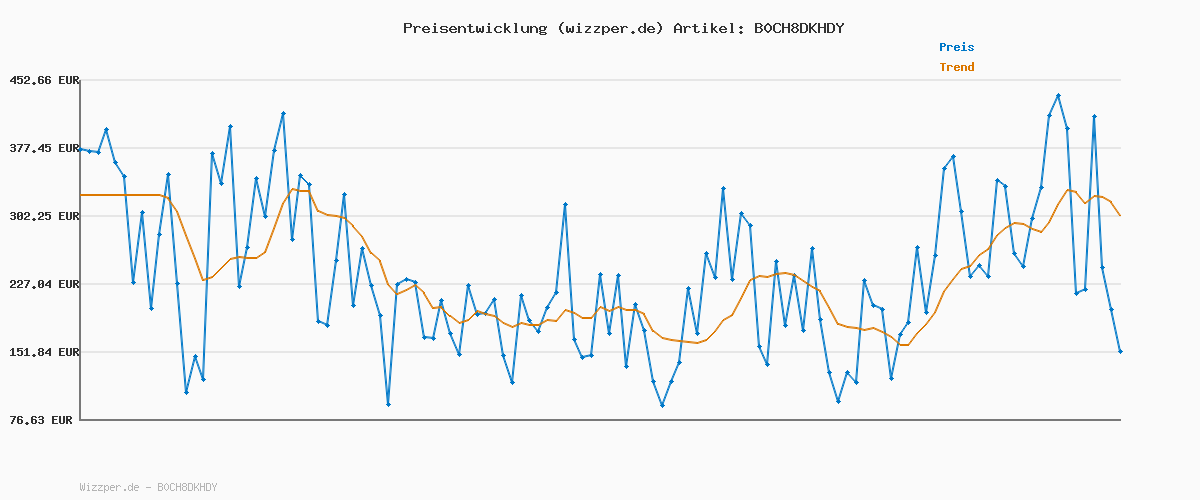Click the article ID B0CH8DKHDY in the title
The height and width of the screenshot is (500, 1200).
pyautogui.click(x=797, y=28)
